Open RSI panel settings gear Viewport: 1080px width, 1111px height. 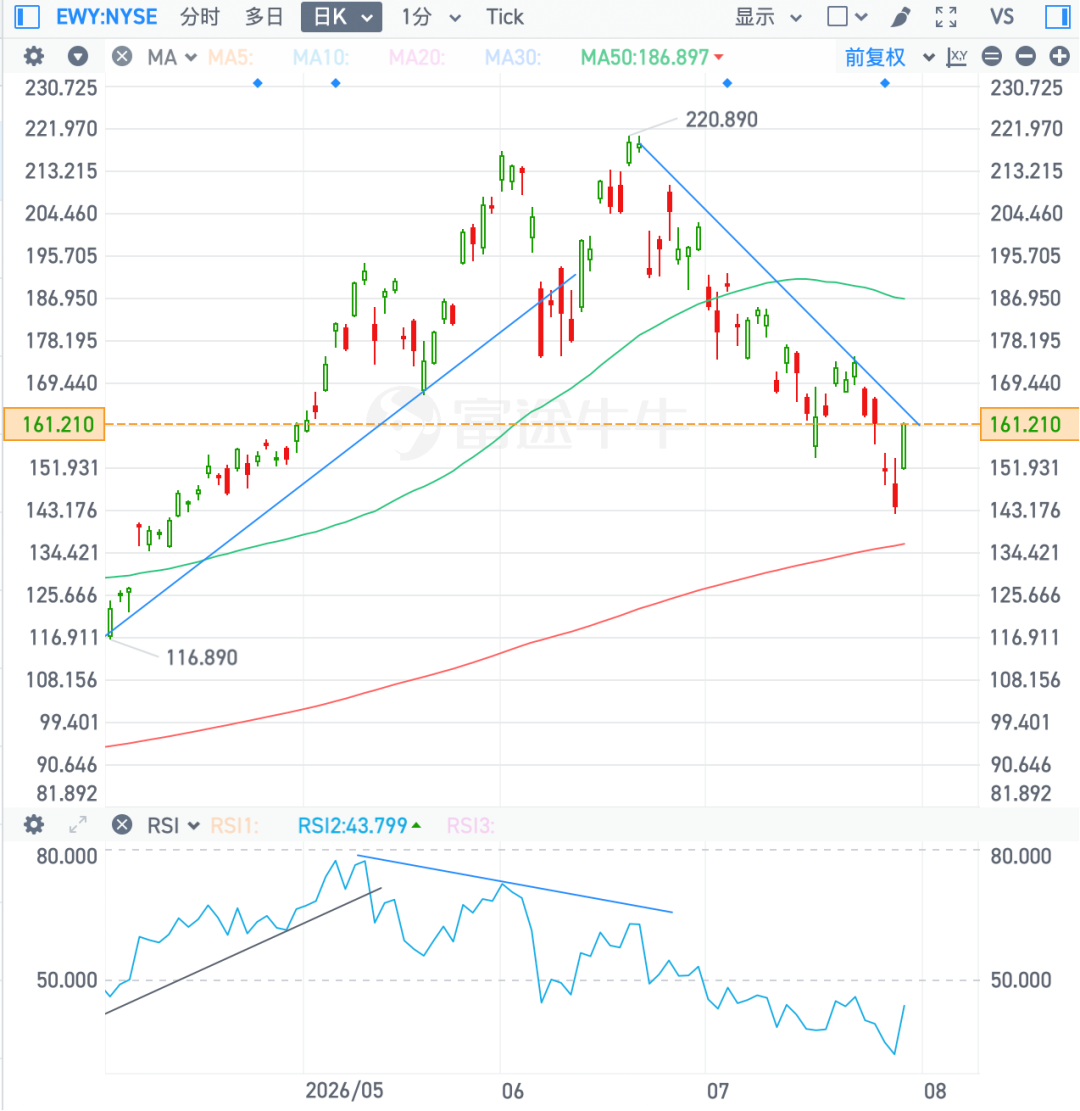click(33, 825)
